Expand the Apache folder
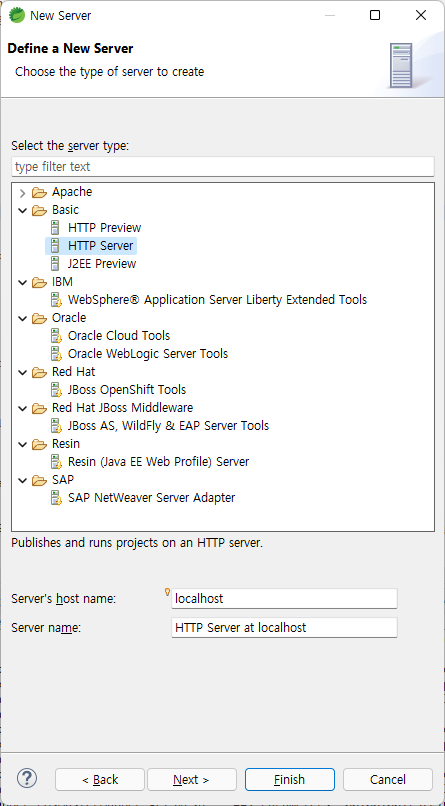The height and width of the screenshot is (806, 445). [22, 193]
